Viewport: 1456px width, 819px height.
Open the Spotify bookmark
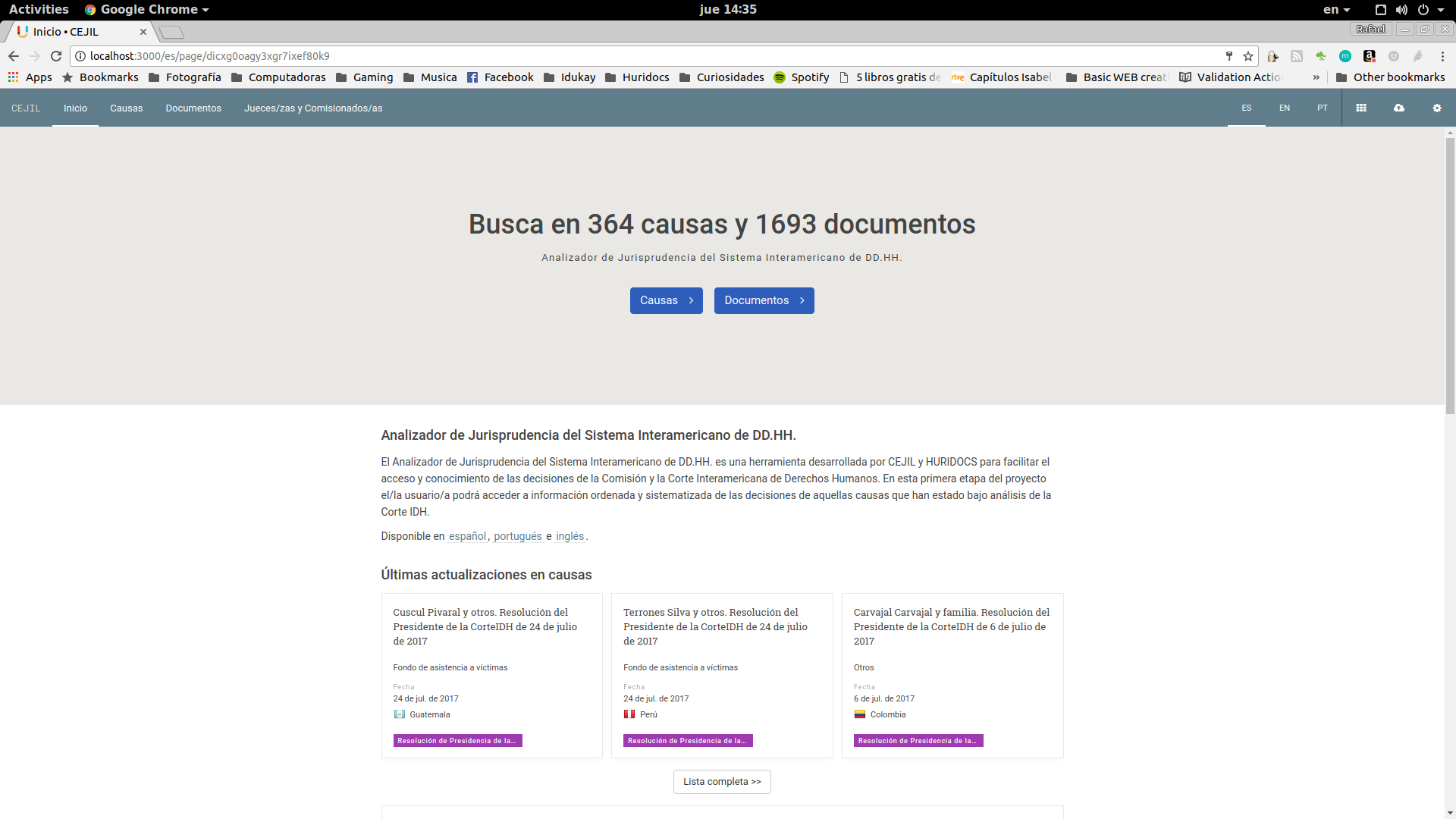[802, 77]
